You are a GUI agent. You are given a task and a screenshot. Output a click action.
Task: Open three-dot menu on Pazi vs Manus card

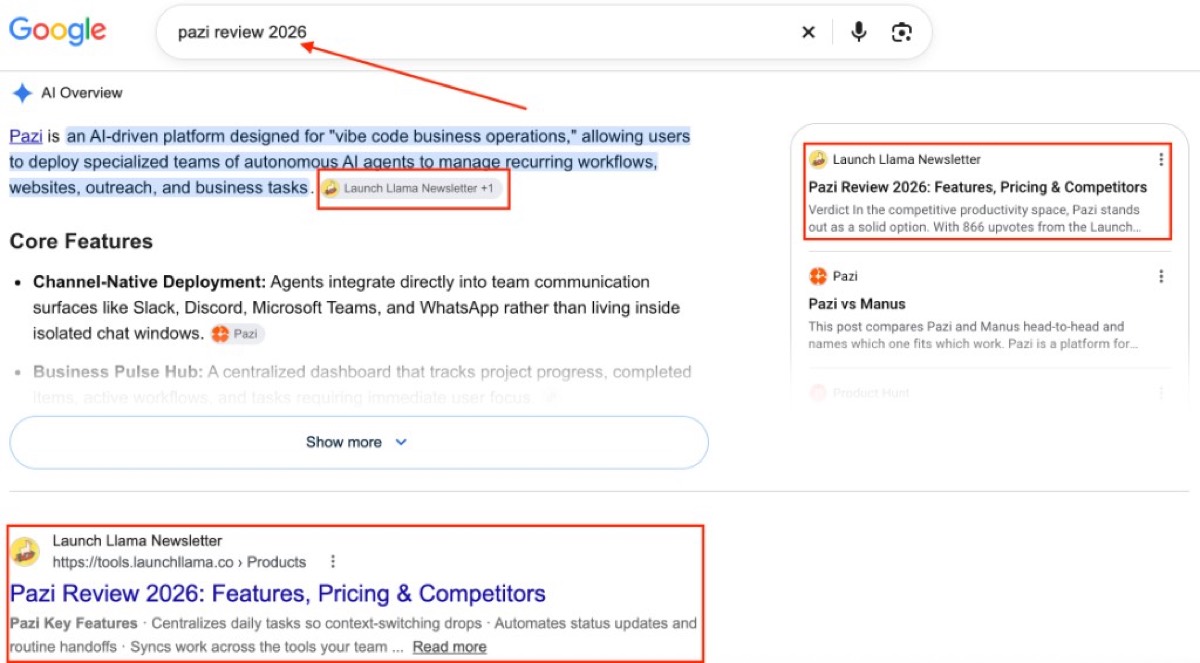(x=1160, y=276)
